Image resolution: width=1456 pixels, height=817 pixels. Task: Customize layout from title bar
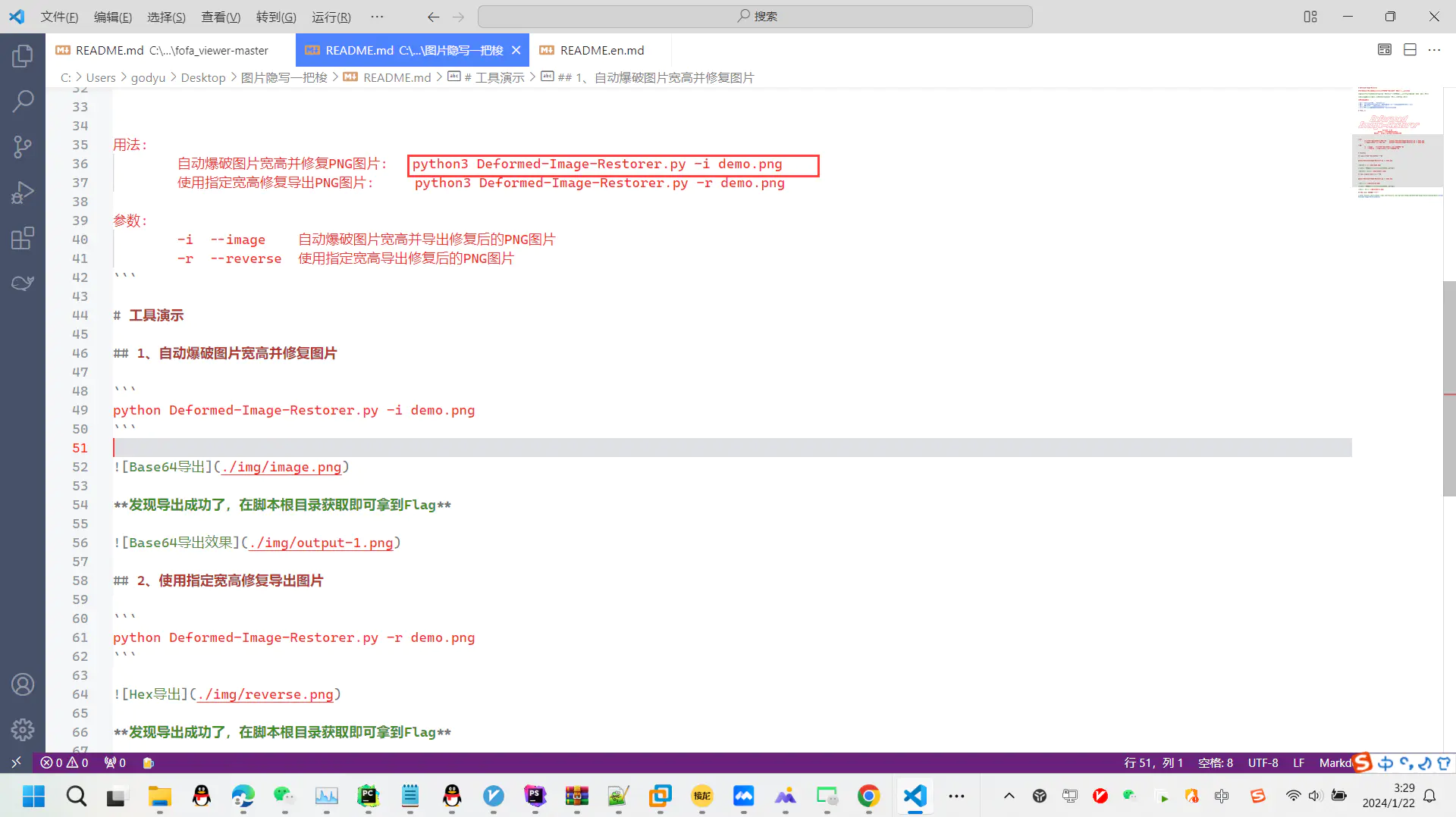coord(1310,17)
